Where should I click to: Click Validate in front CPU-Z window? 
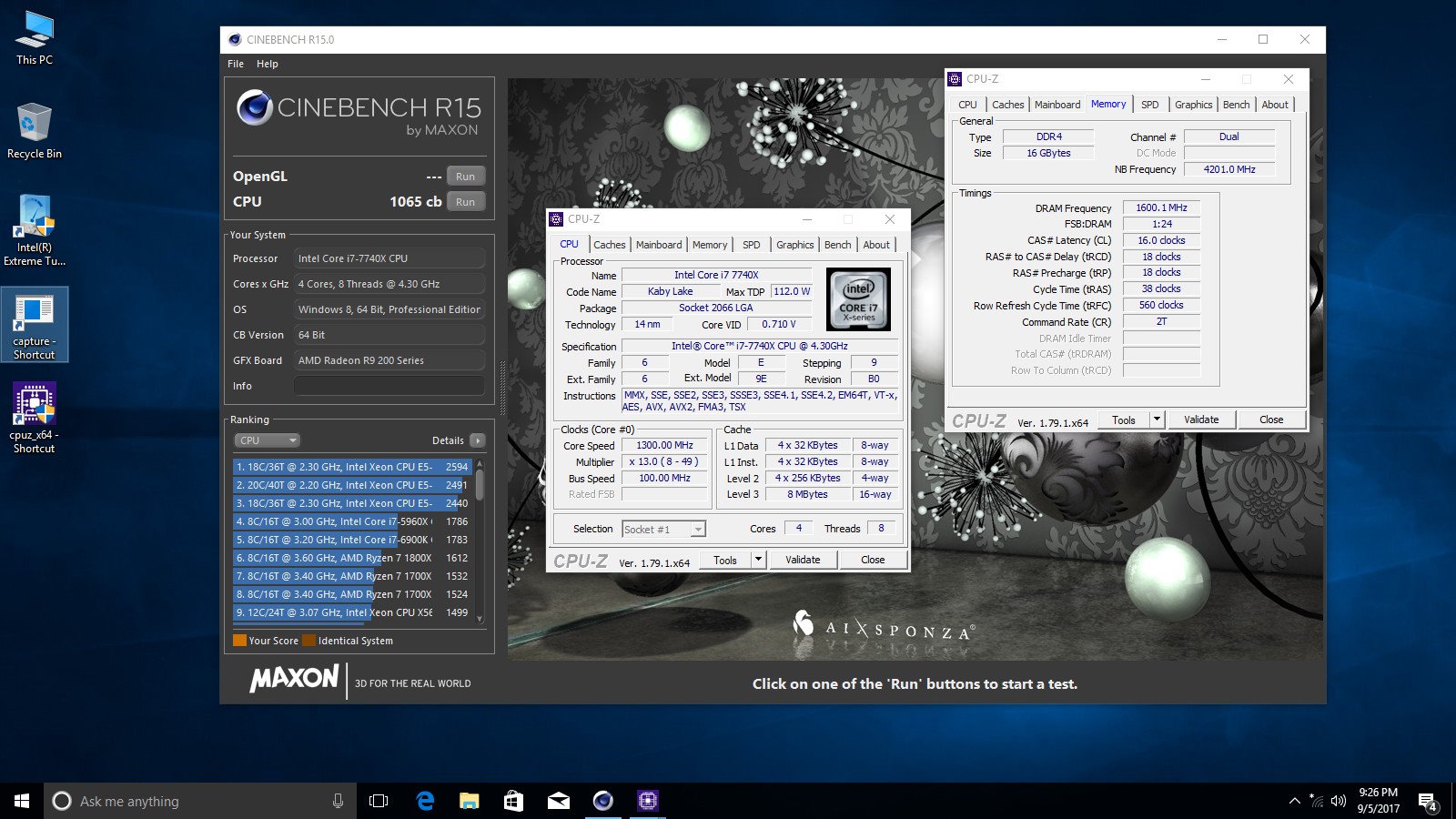[803, 561]
